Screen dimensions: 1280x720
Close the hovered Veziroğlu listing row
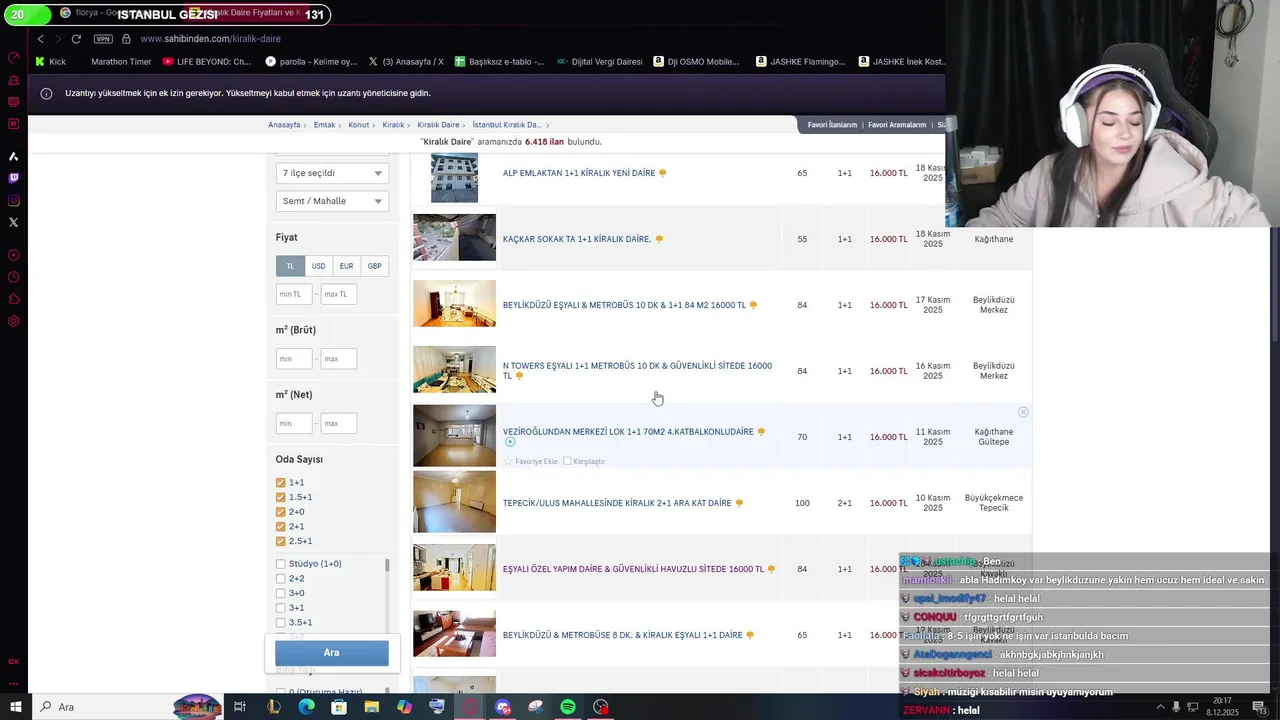tap(1023, 412)
